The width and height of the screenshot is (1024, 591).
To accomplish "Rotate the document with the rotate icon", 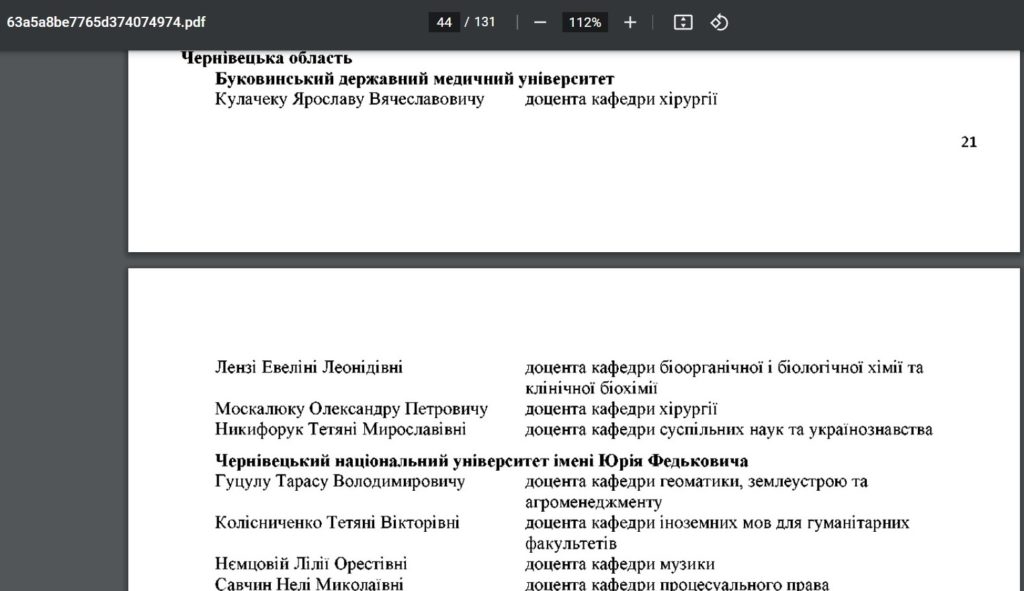I will [719, 22].
